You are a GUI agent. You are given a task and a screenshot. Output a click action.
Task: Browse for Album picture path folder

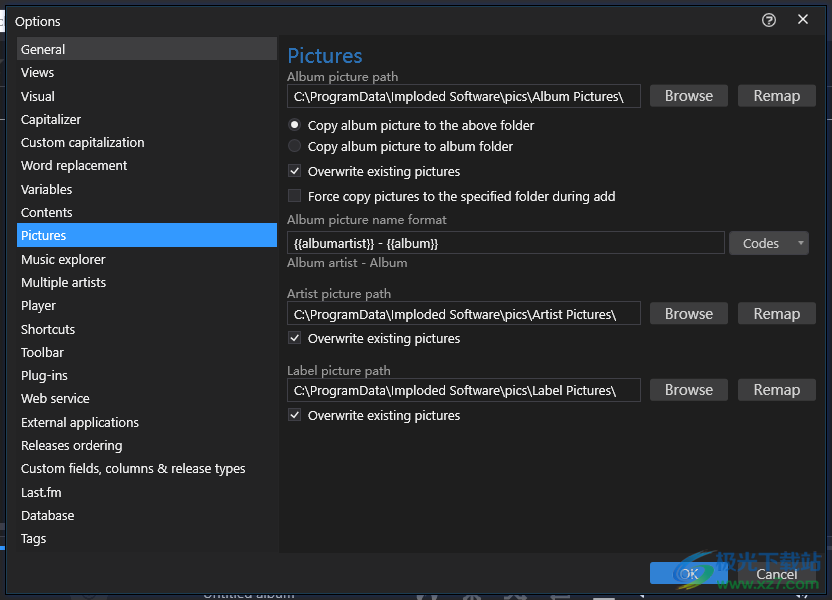[x=688, y=96]
